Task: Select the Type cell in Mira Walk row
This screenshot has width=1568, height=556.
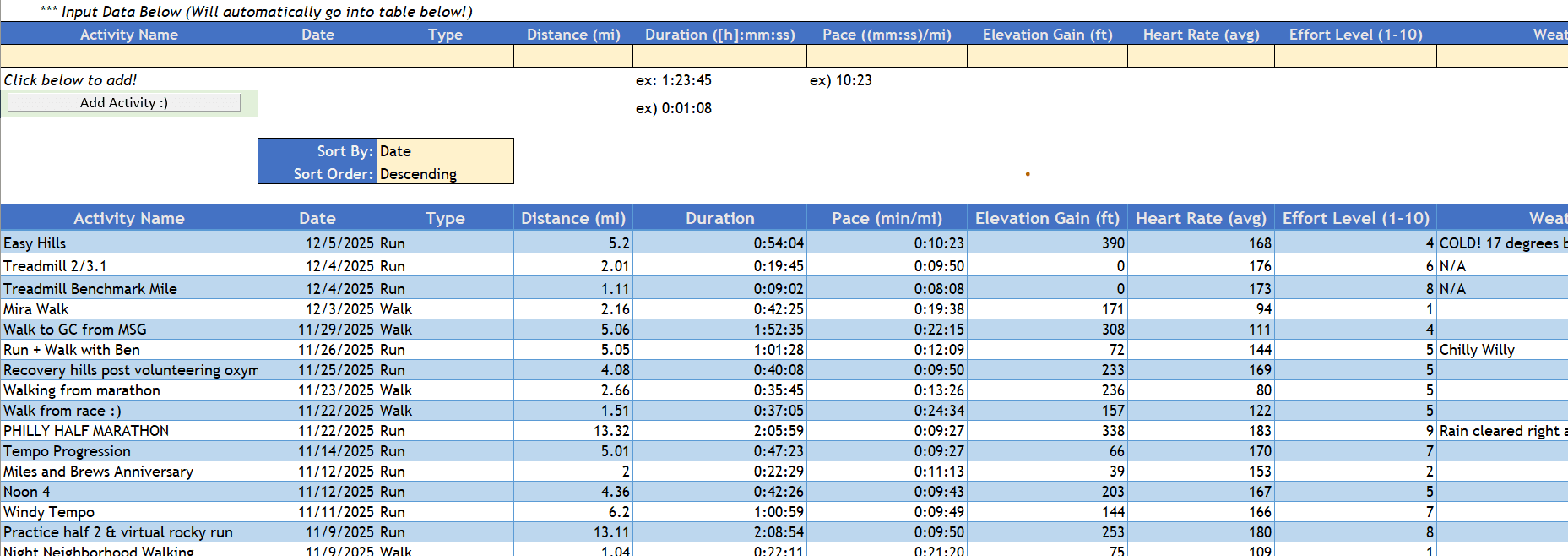Action: click(x=445, y=309)
